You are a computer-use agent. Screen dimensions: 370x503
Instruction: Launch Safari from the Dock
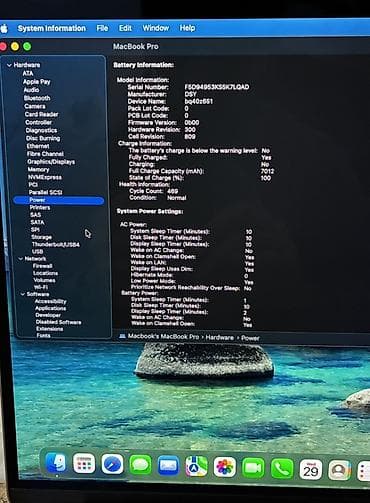pos(112,464)
